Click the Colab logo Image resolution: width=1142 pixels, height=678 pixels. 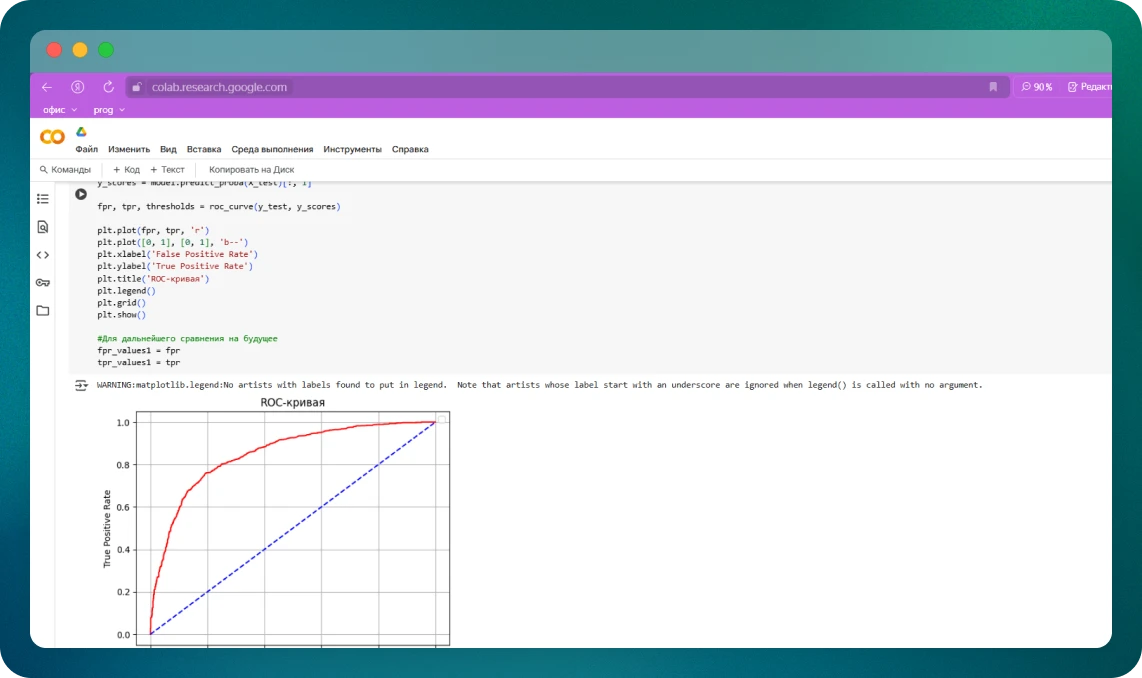pyautogui.click(x=52, y=137)
